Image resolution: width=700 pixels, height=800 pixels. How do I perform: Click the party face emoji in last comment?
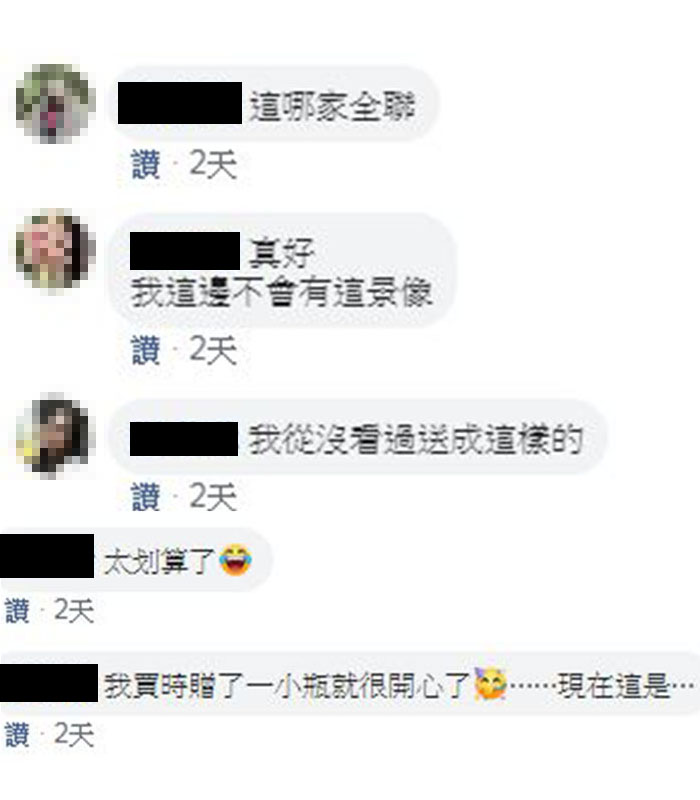490,683
